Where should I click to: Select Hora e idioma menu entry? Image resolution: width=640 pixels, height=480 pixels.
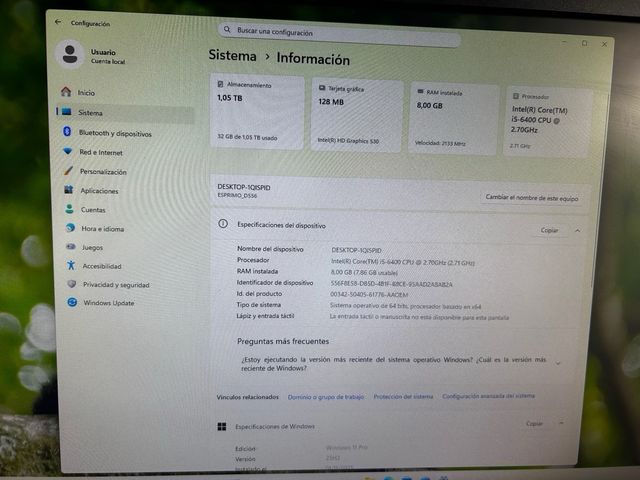point(102,229)
